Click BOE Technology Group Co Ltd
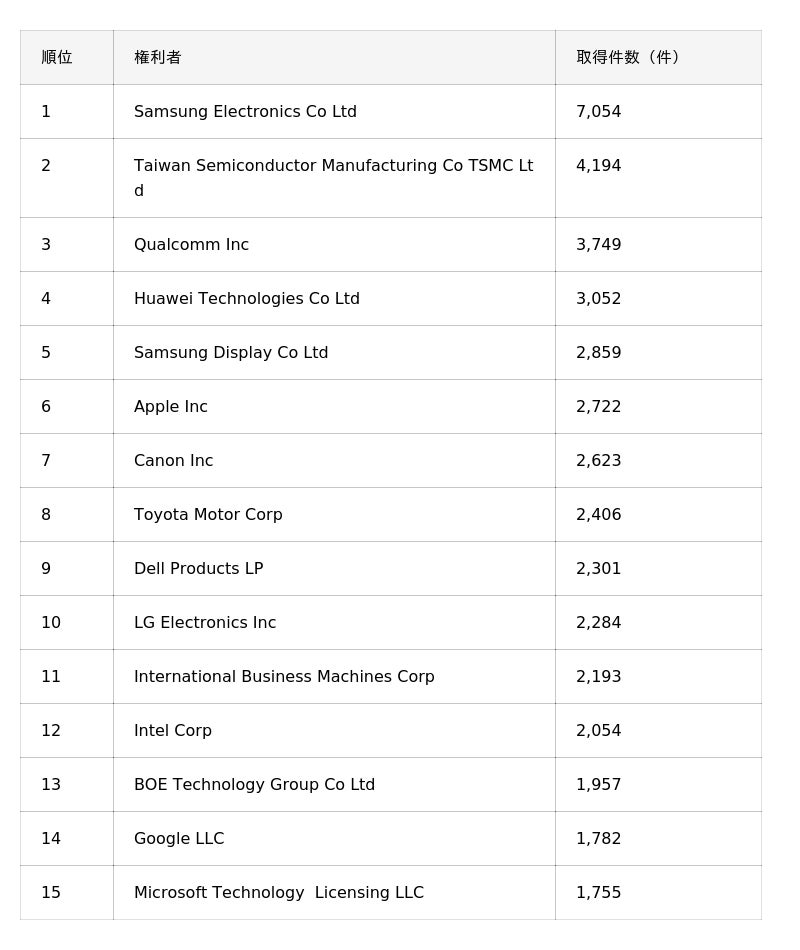This screenshot has height=950, width=800. (x=254, y=785)
